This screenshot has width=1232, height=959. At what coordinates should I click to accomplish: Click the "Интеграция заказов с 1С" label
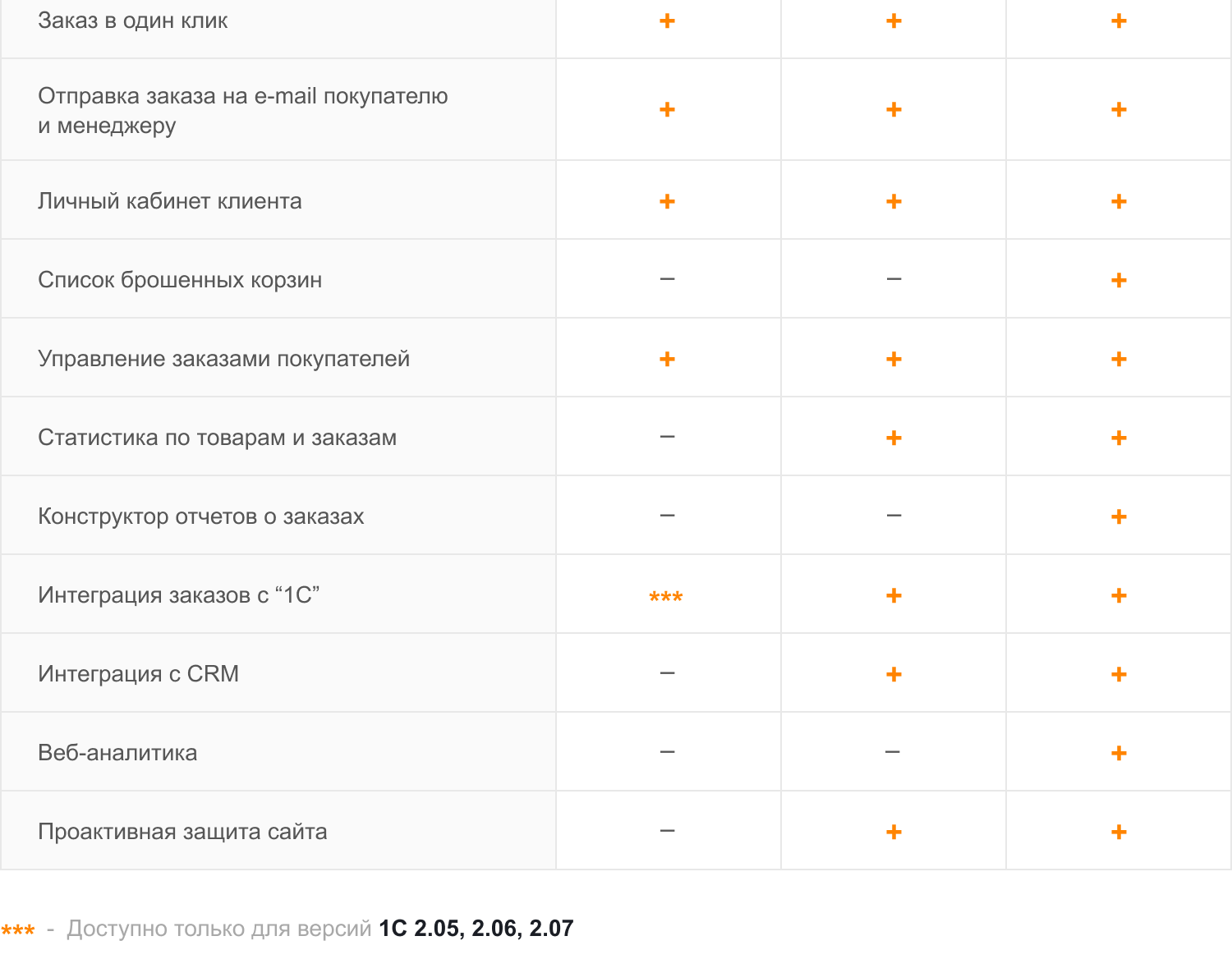(178, 595)
